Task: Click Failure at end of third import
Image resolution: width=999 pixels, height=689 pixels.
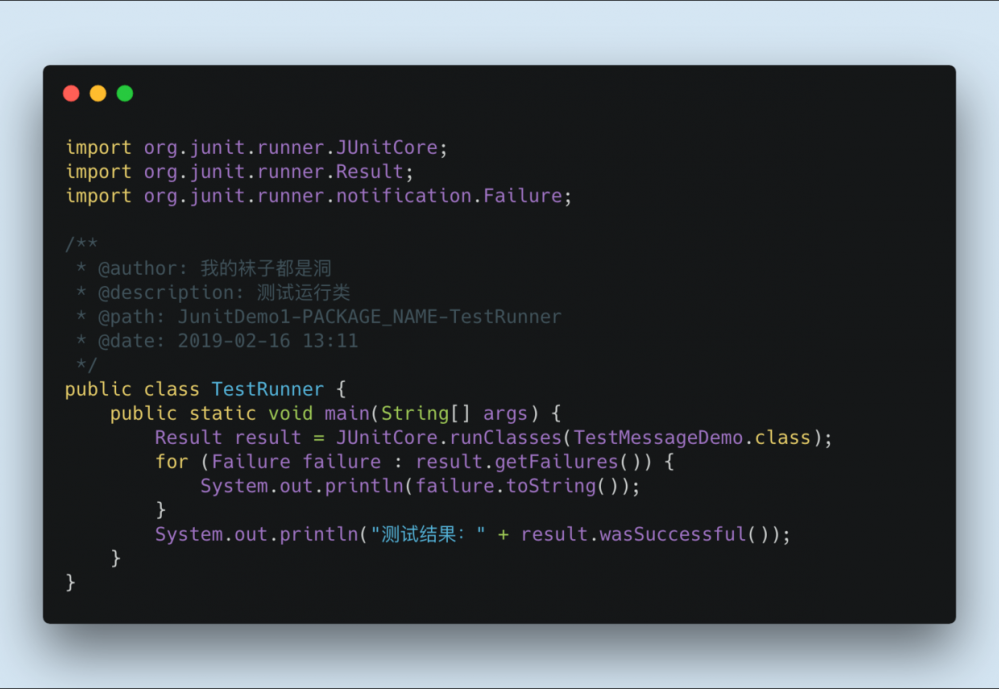Action: 522,196
